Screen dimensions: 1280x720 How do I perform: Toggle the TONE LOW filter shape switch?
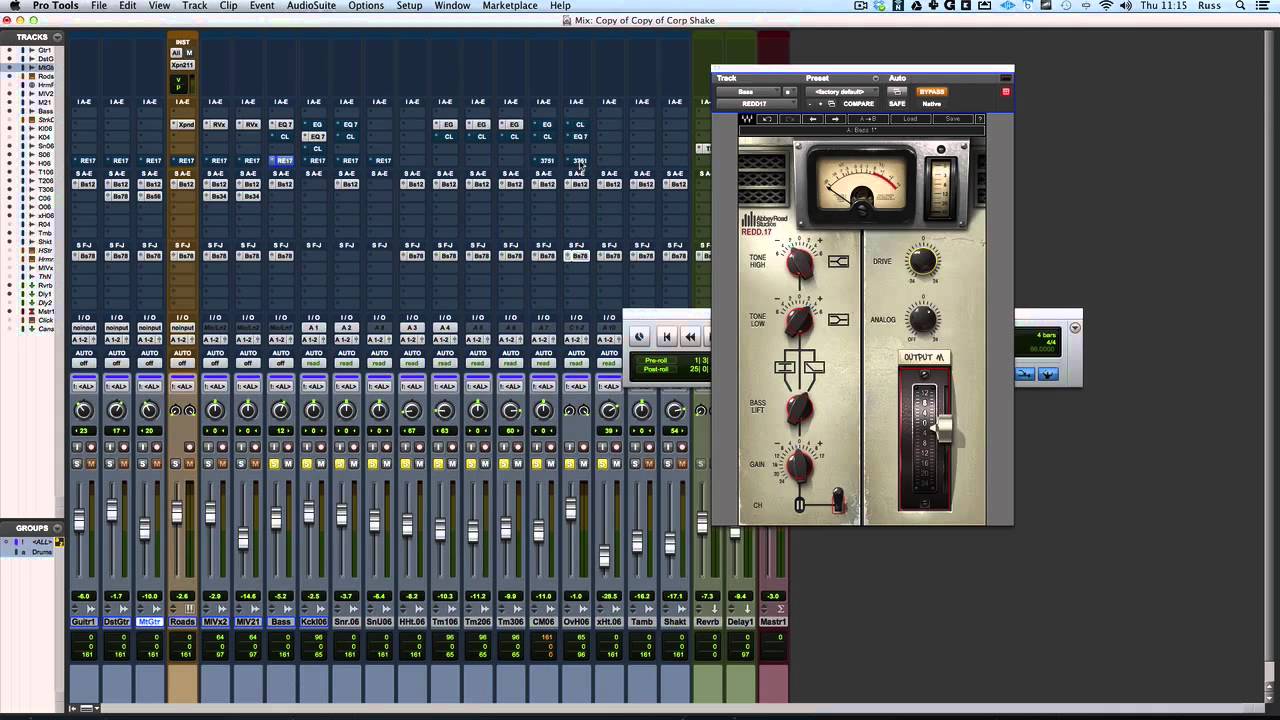pos(838,320)
